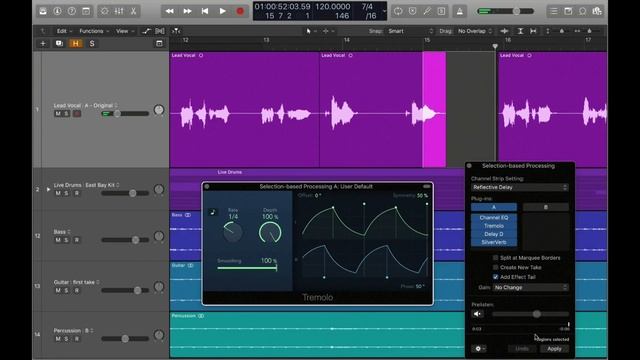Toggle global Solo S button

92,43
